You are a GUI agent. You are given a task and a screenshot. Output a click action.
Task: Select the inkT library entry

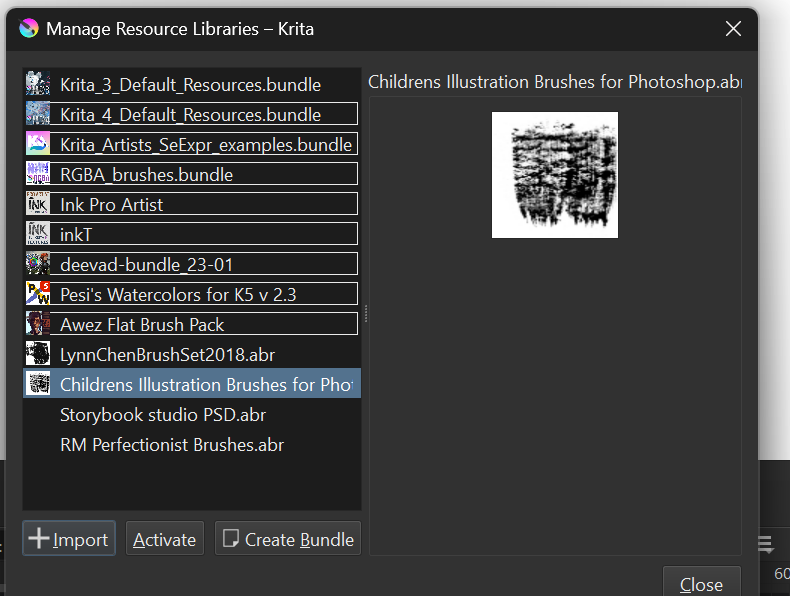click(x=192, y=234)
